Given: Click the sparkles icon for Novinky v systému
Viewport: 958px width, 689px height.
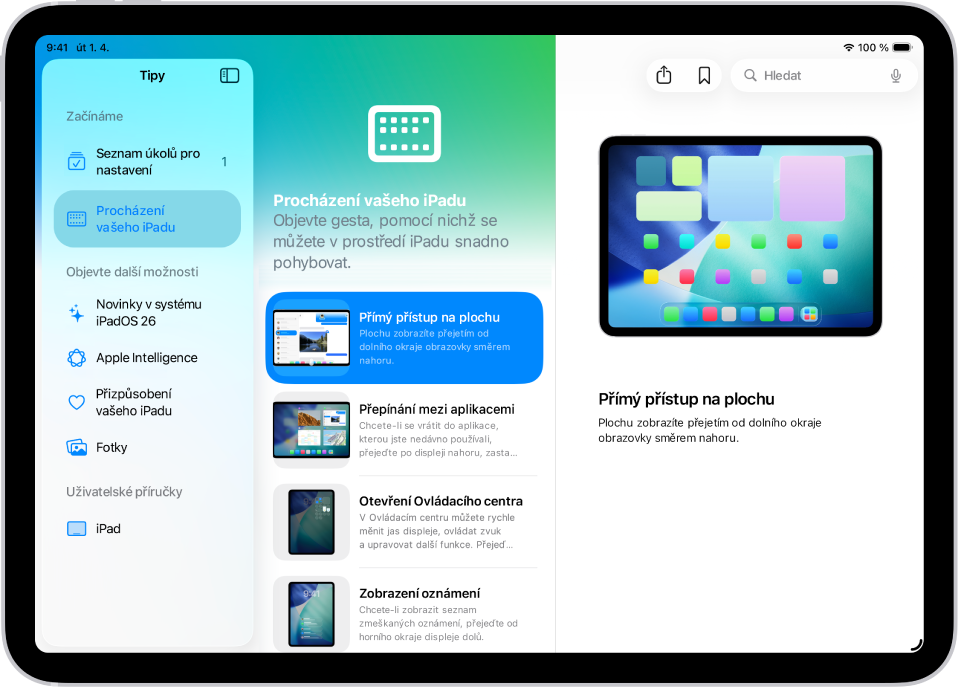Looking at the screenshot, I should point(76,313).
